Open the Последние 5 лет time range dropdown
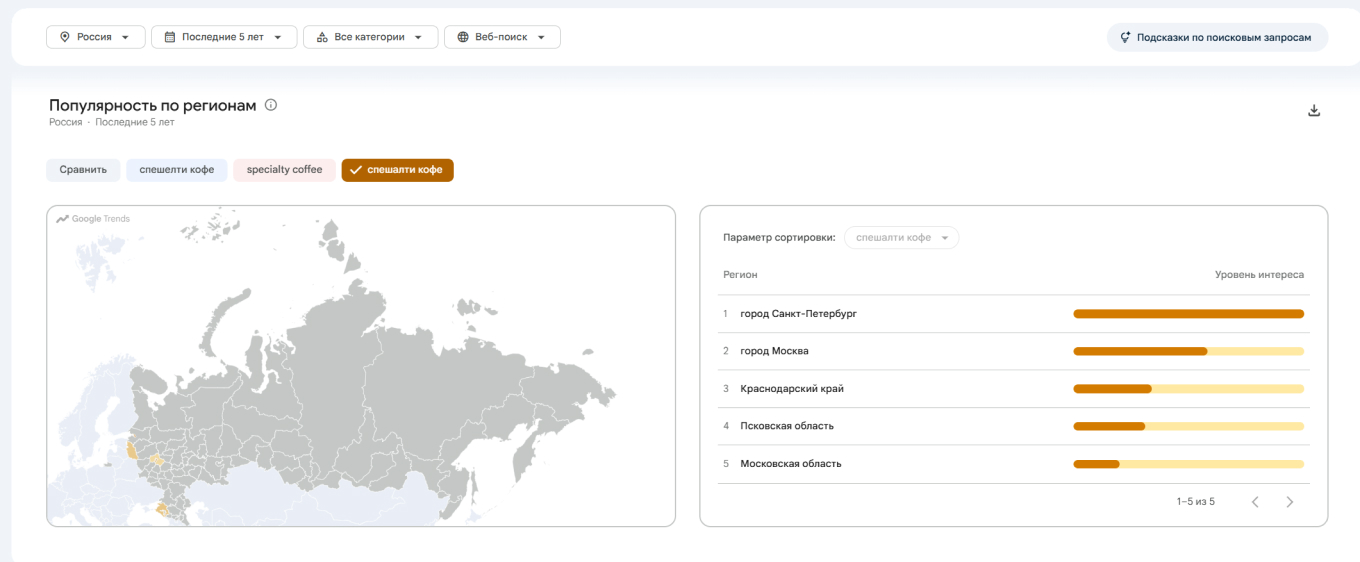The image size is (1360, 562). (224, 37)
